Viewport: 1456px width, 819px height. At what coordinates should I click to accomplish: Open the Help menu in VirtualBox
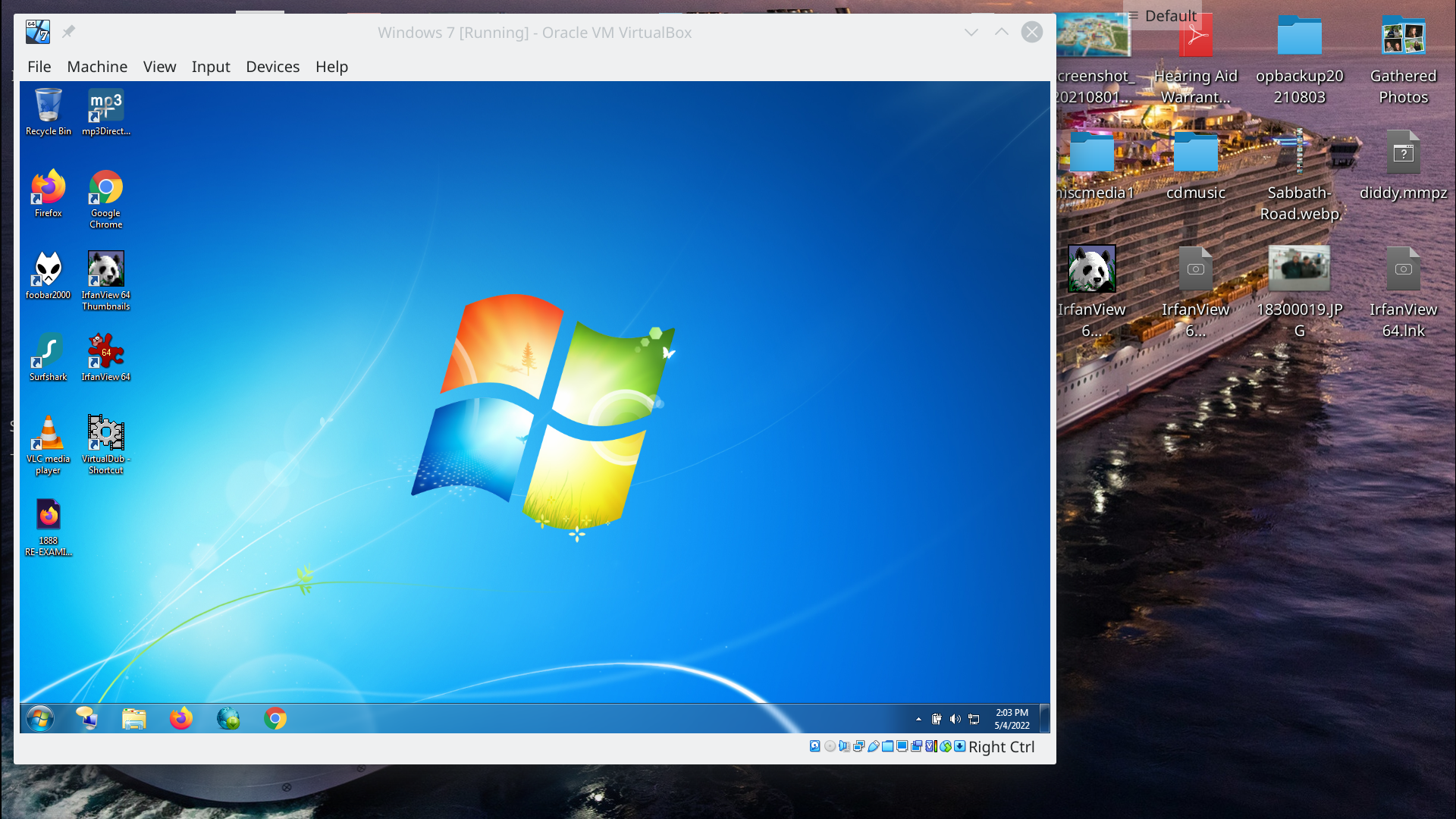point(331,67)
